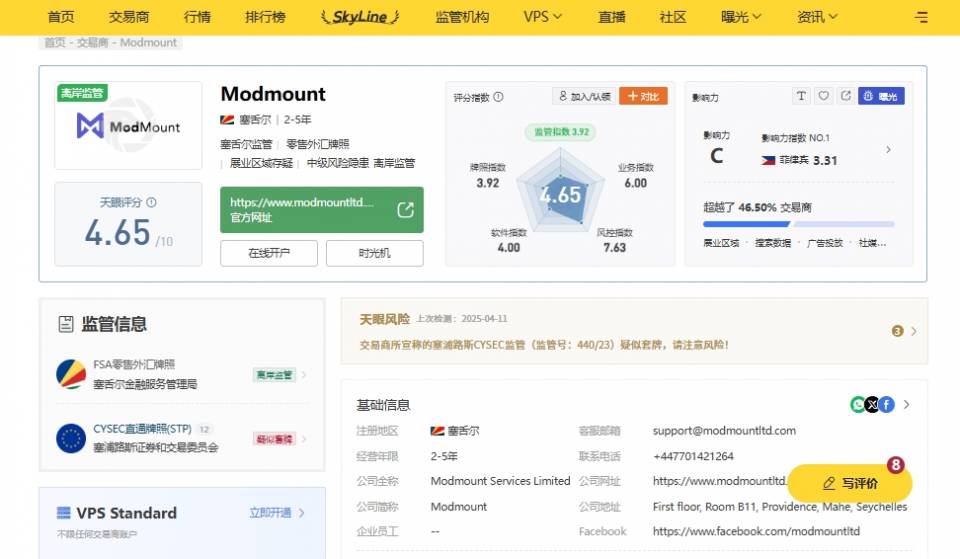Open the official website green button
960x559 pixels.
coord(321,209)
